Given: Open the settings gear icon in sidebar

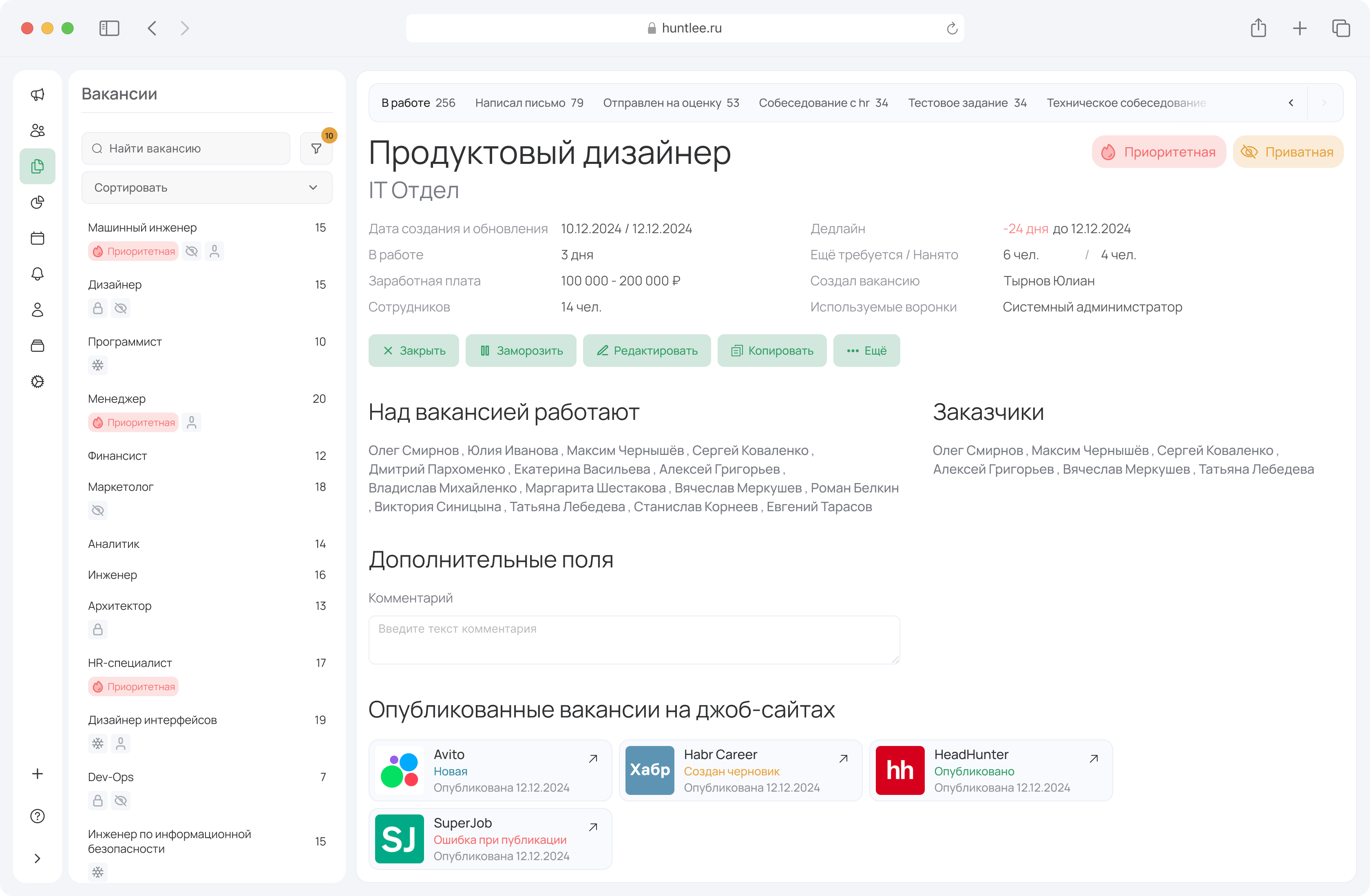Looking at the screenshot, I should click(x=38, y=382).
